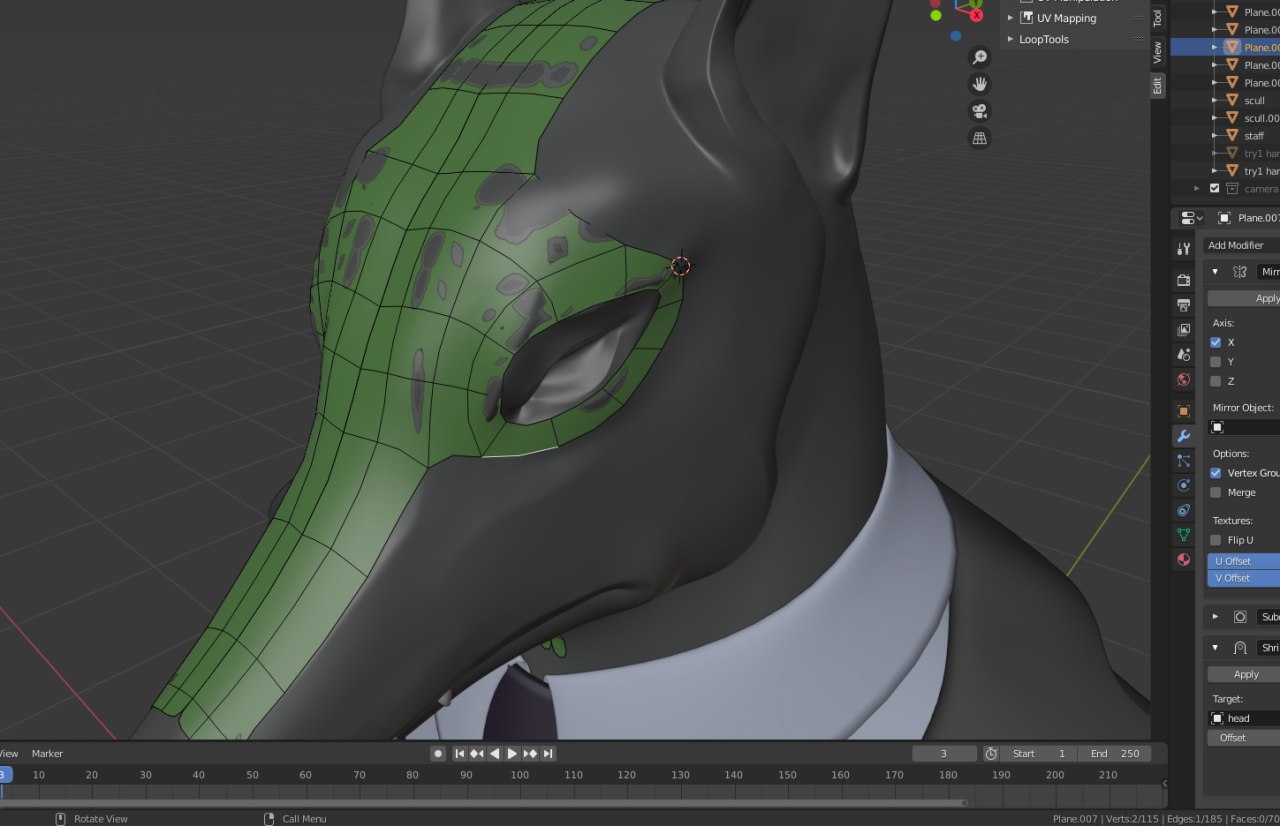Click the blue dot on navigation gizmo

pos(956,35)
